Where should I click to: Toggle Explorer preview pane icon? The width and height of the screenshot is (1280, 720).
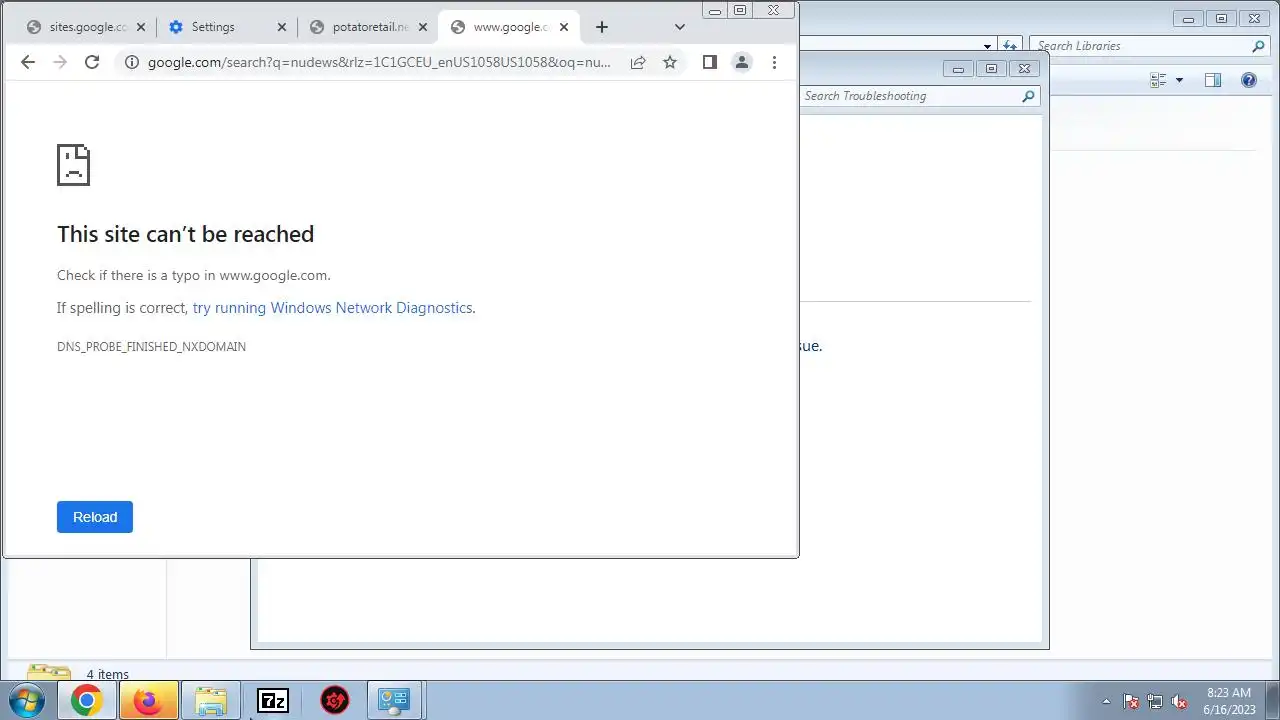tap(1213, 80)
